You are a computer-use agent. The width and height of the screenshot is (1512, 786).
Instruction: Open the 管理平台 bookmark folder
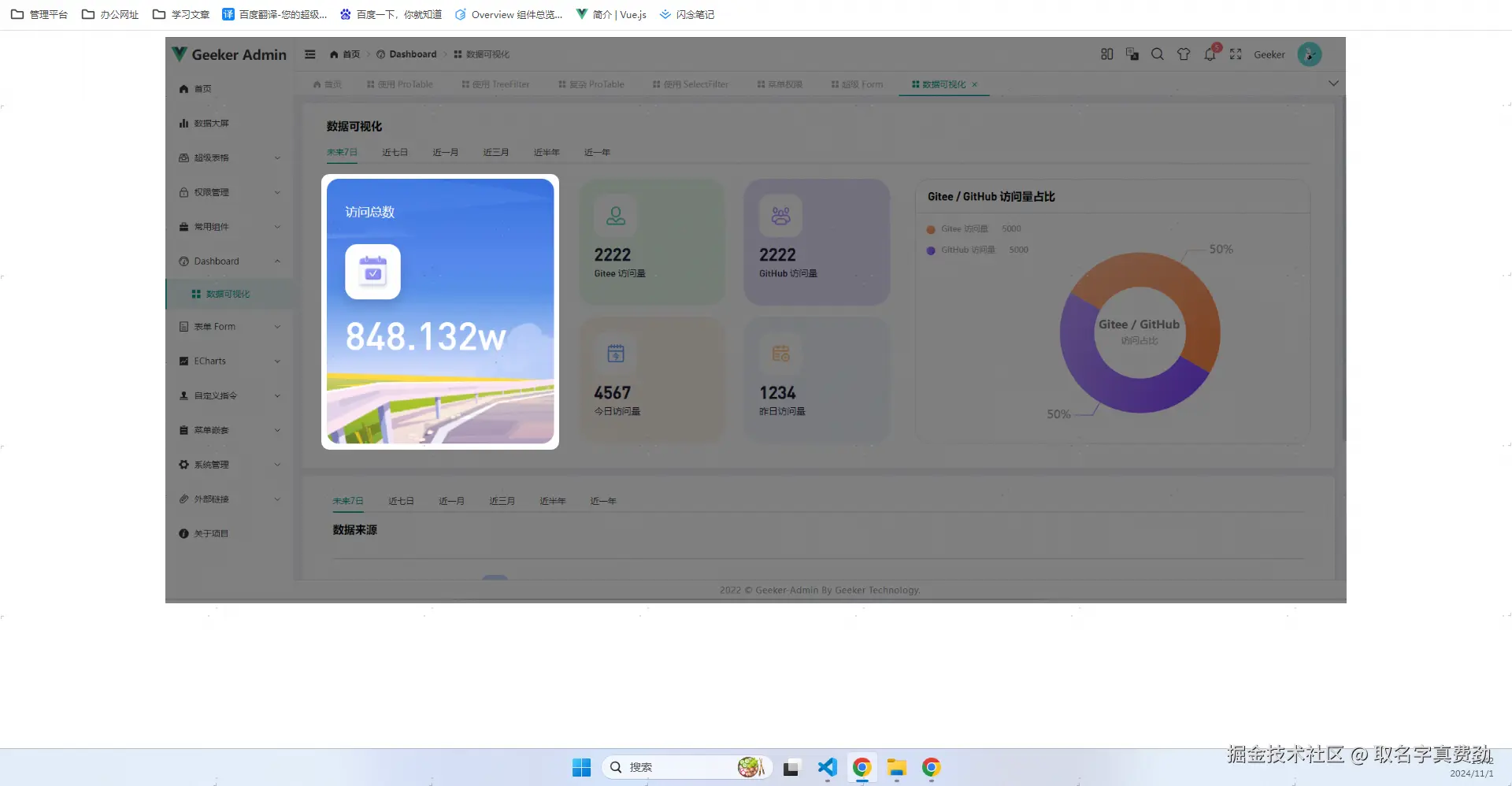coord(39,14)
